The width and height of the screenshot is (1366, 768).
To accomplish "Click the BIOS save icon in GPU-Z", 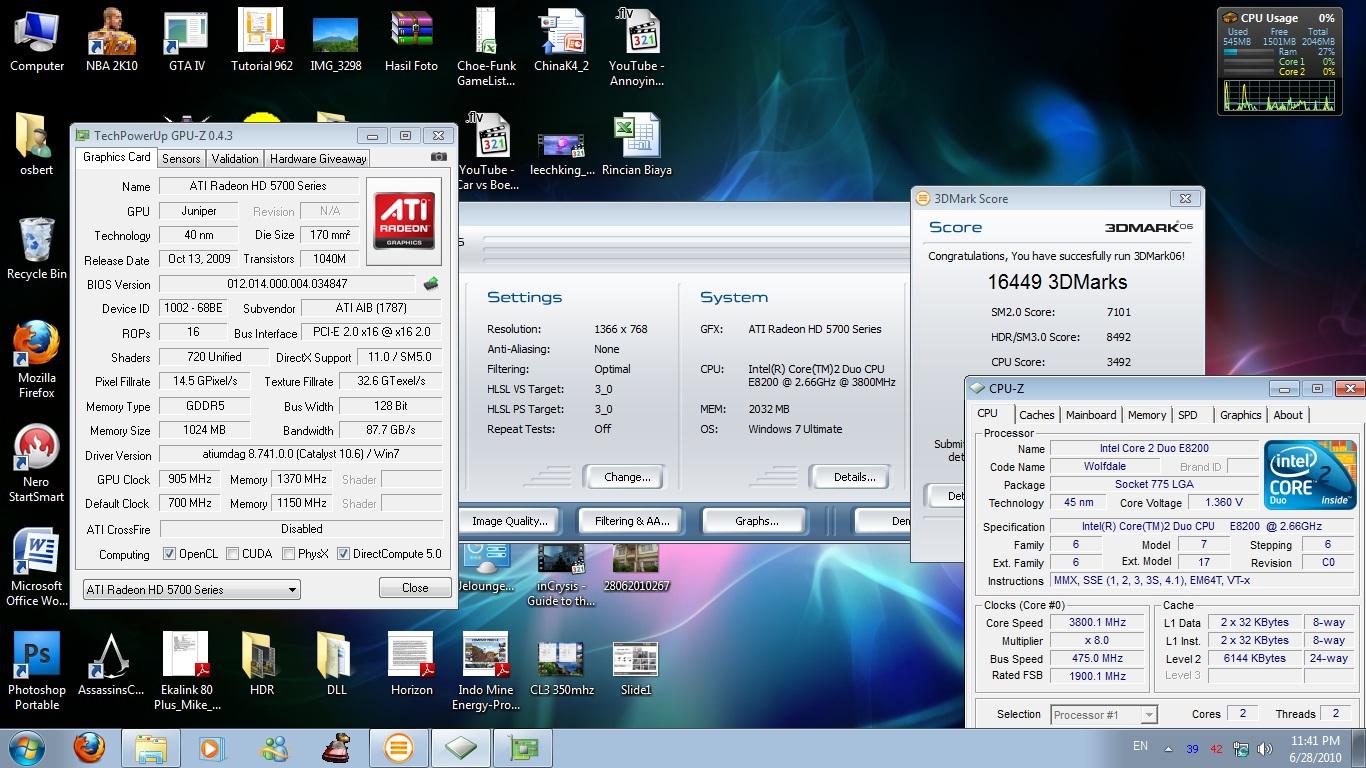I will click(x=431, y=284).
